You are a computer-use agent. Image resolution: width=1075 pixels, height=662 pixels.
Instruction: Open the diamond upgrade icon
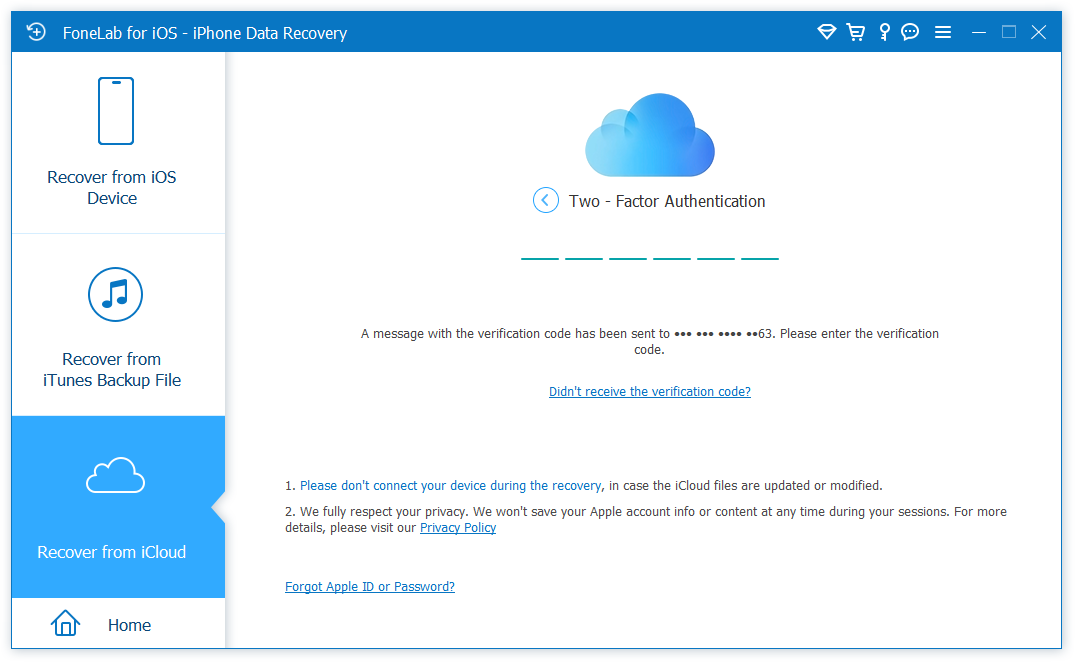[827, 32]
